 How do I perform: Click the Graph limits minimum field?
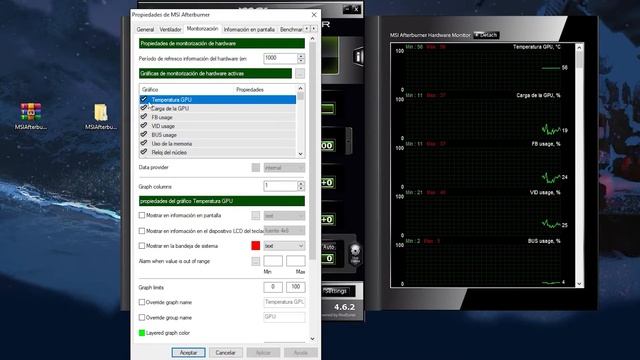coord(273,287)
